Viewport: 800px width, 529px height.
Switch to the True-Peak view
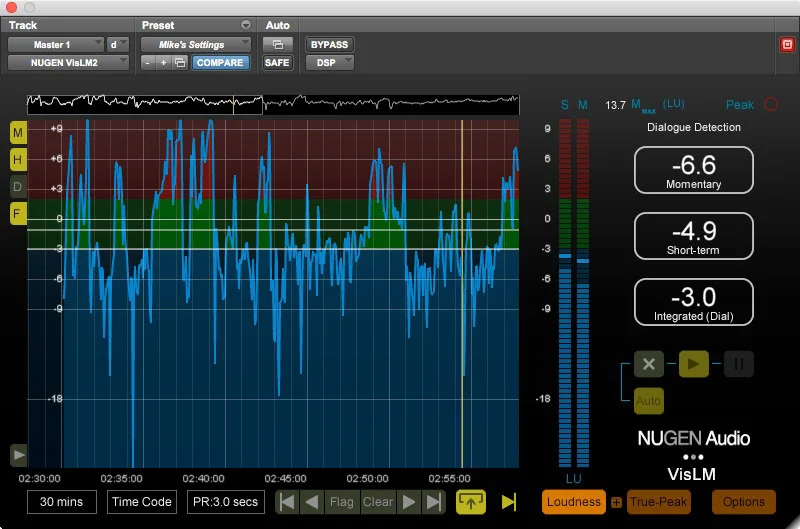[658, 502]
